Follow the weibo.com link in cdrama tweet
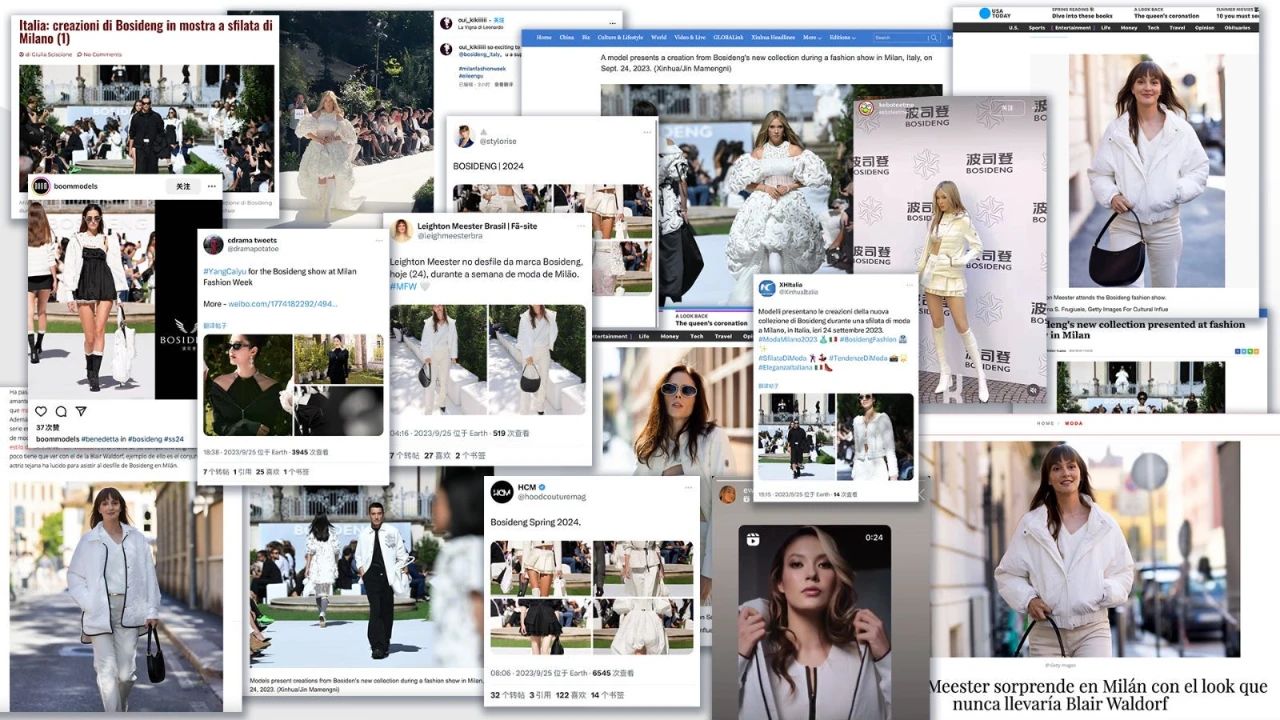 tap(283, 303)
